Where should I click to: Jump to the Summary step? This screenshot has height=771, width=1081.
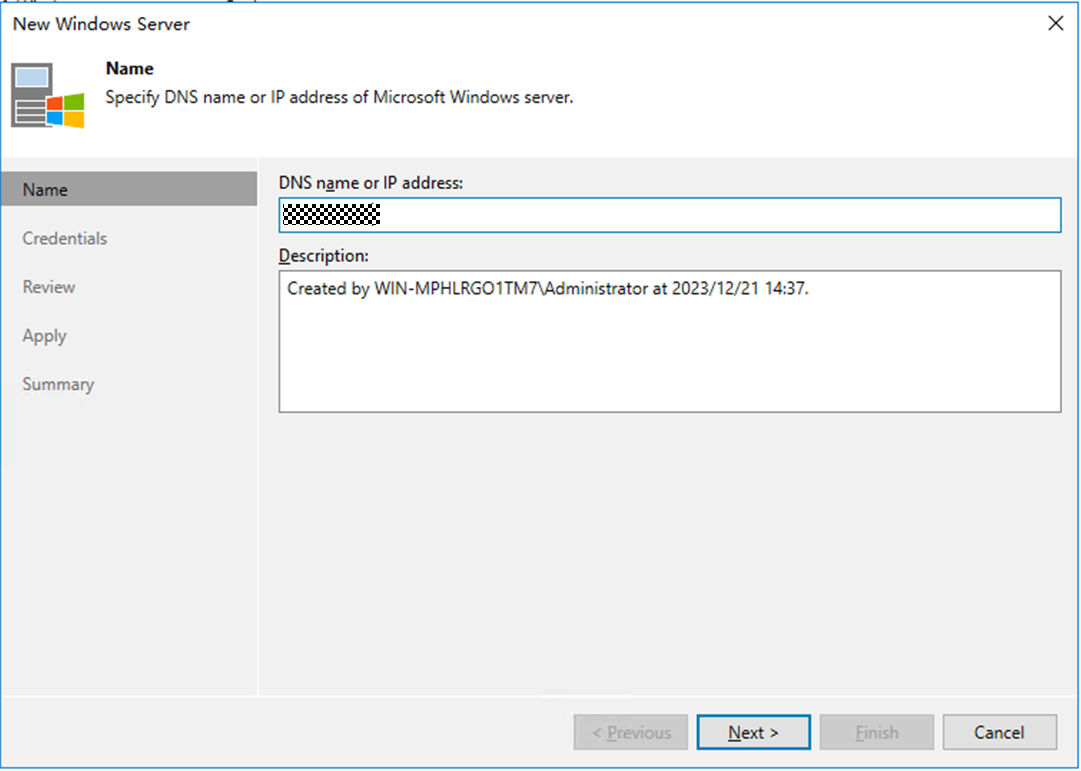58,384
